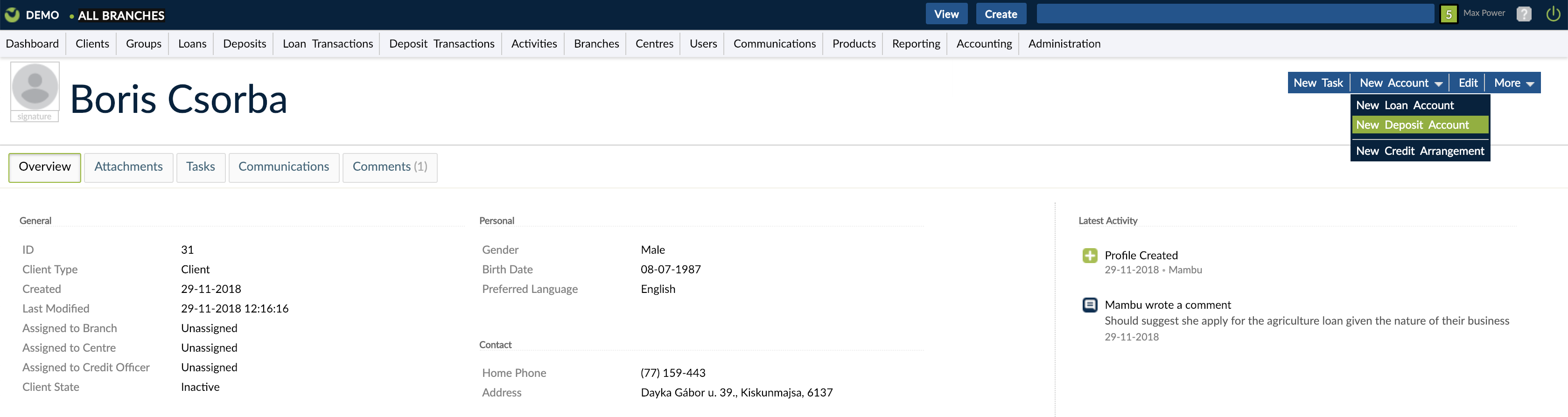The height and width of the screenshot is (417, 1568).
Task: Click the comment activity icon
Action: pyautogui.click(x=1090, y=305)
